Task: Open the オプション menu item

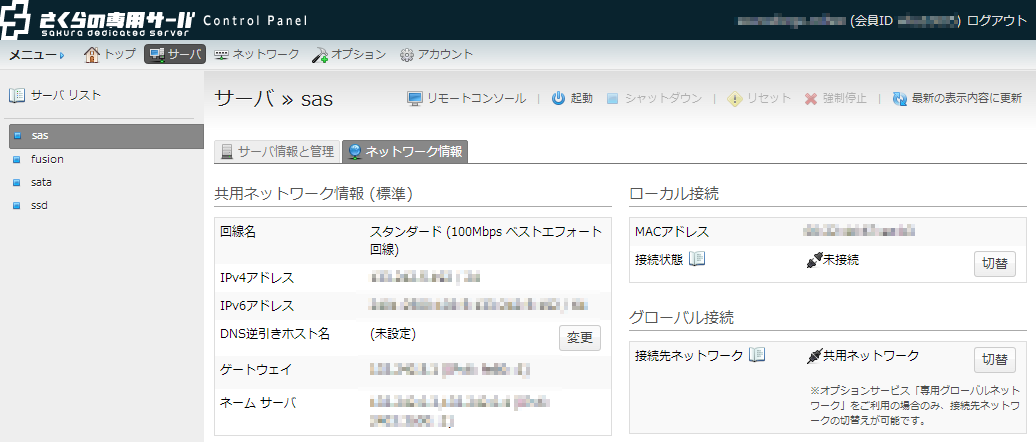Action: (349, 54)
